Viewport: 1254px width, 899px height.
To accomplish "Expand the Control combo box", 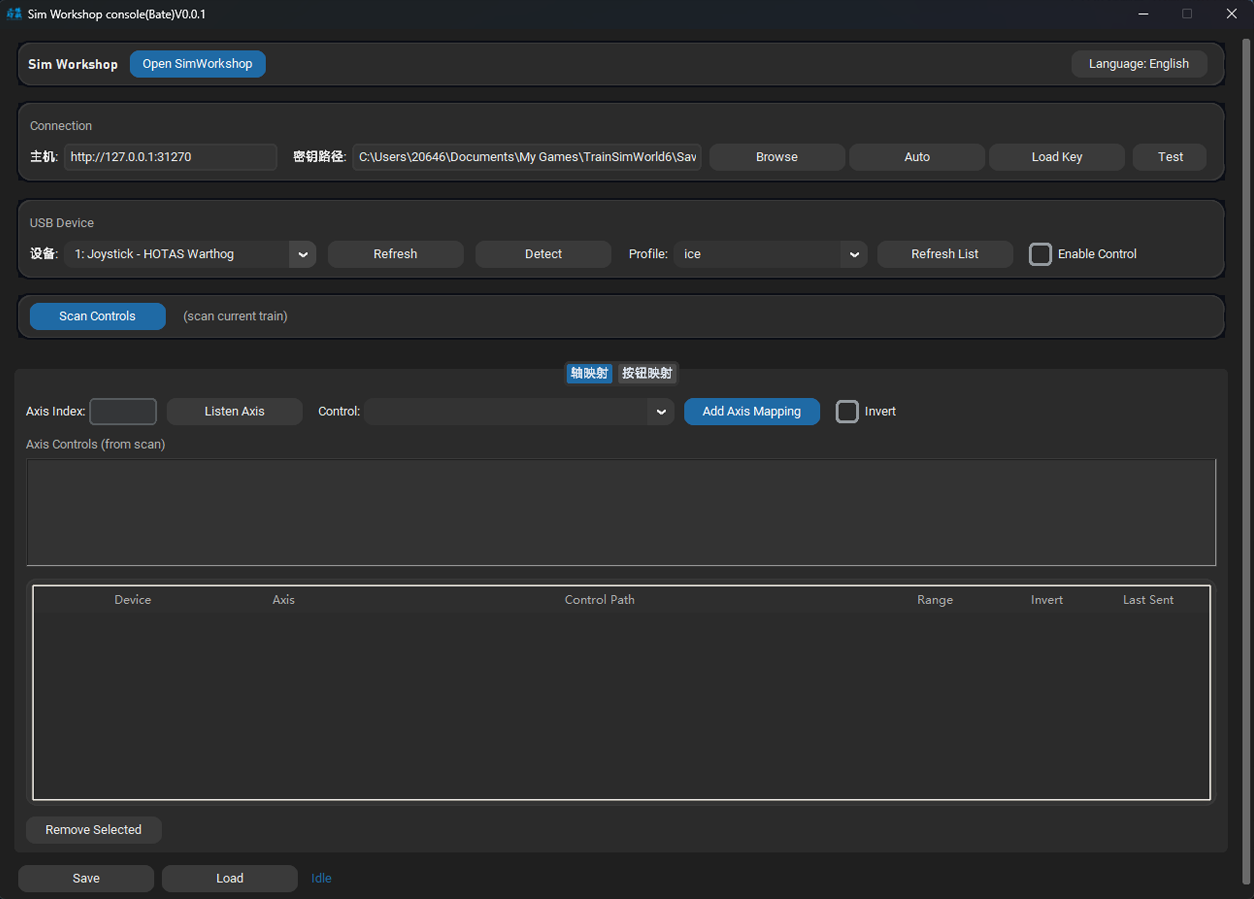I will (x=660, y=412).
